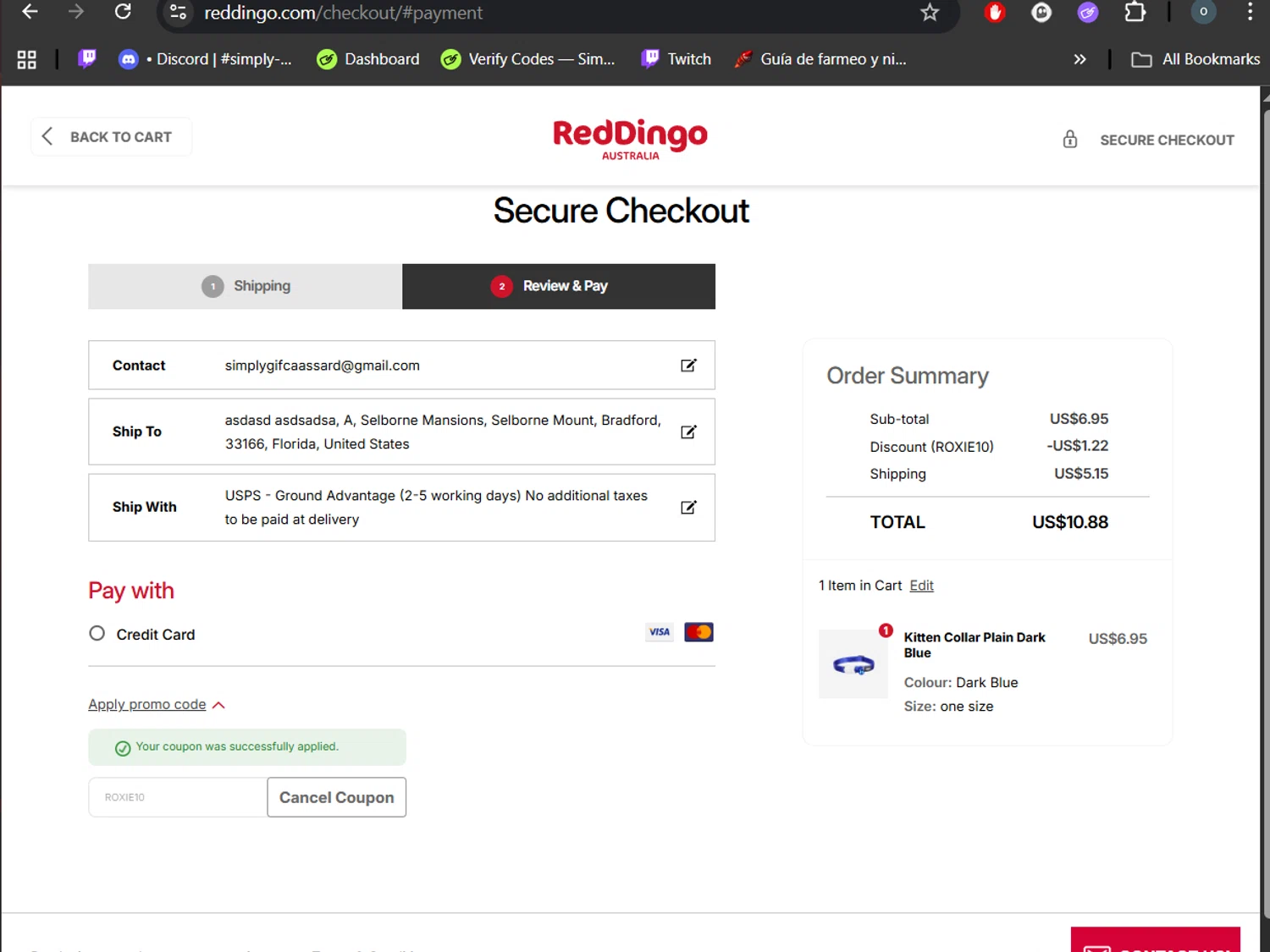Edit the Ship To address
Image resolution: width=1270 pixels, height=952 pixels.
coord(688,432)
